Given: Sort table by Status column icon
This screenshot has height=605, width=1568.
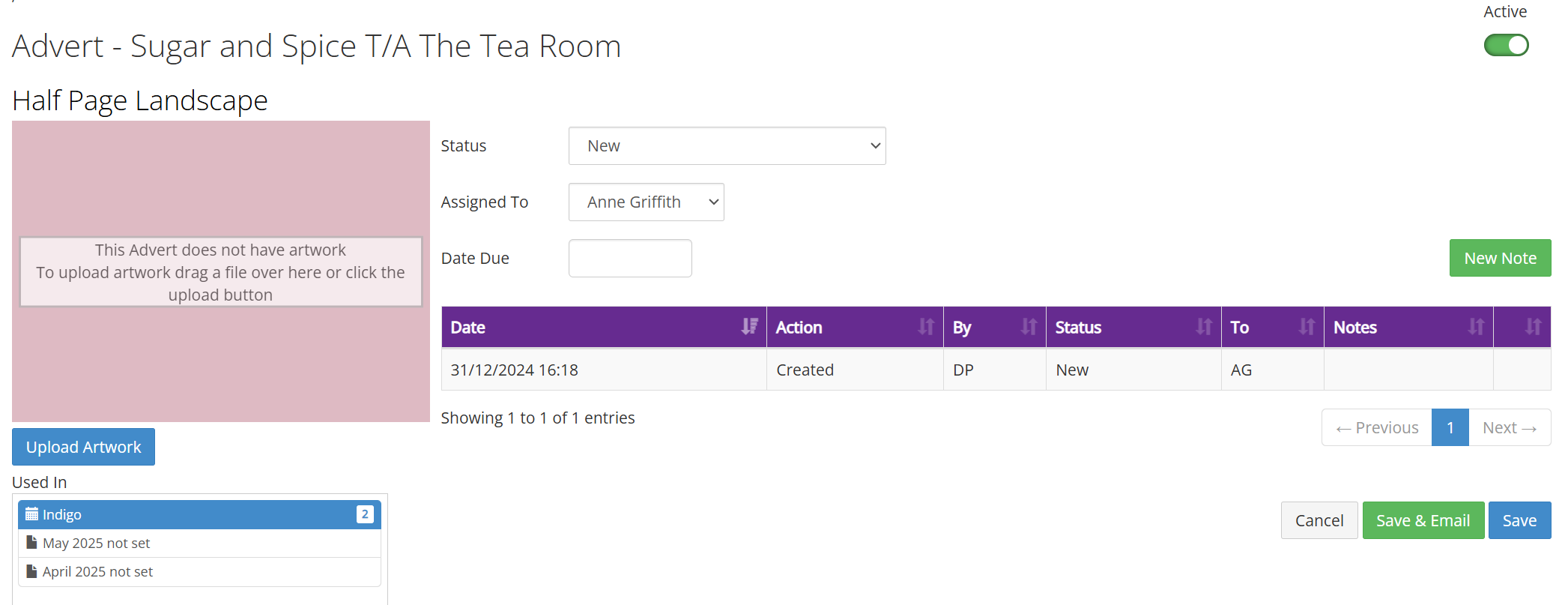Looking at the screenshot, I should pyautogui.click(x=1205, y=327).
